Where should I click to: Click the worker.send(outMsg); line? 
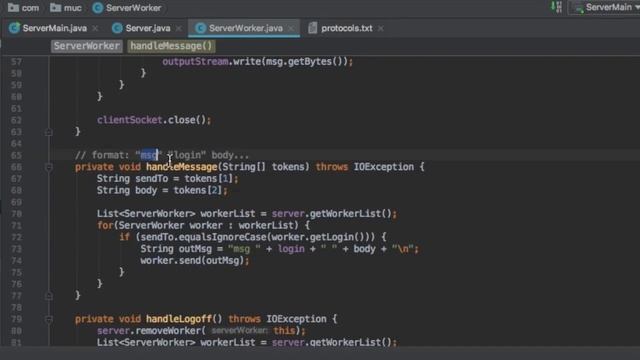[x=195, y=260]
